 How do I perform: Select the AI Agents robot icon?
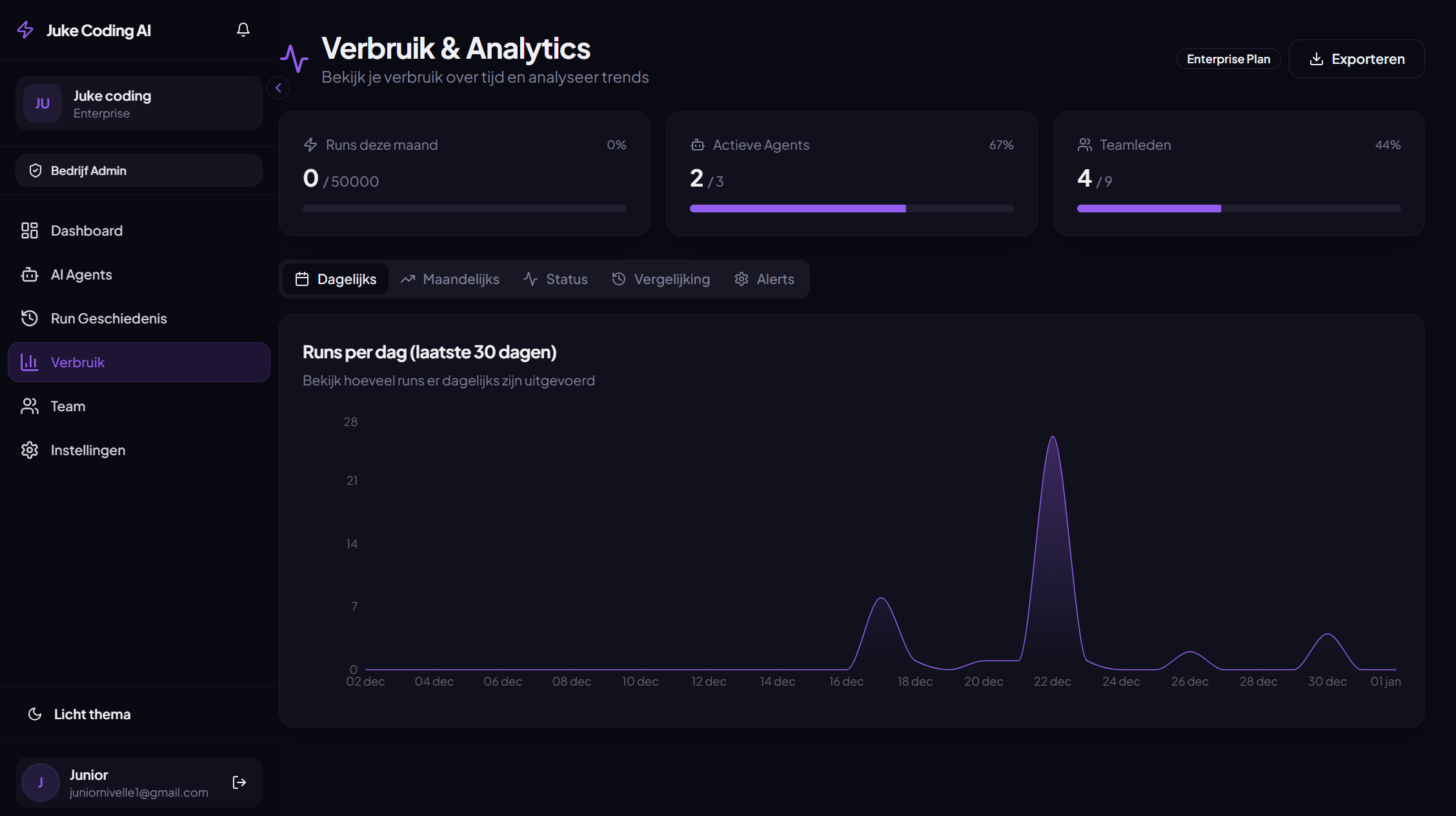[30, 274]
